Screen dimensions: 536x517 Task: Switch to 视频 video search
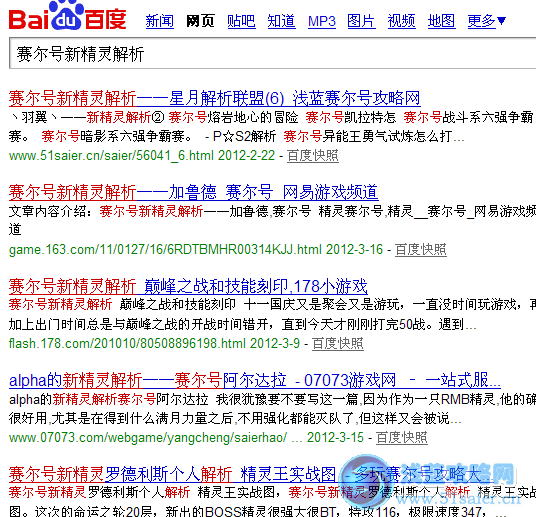click(x=402, y=21)
